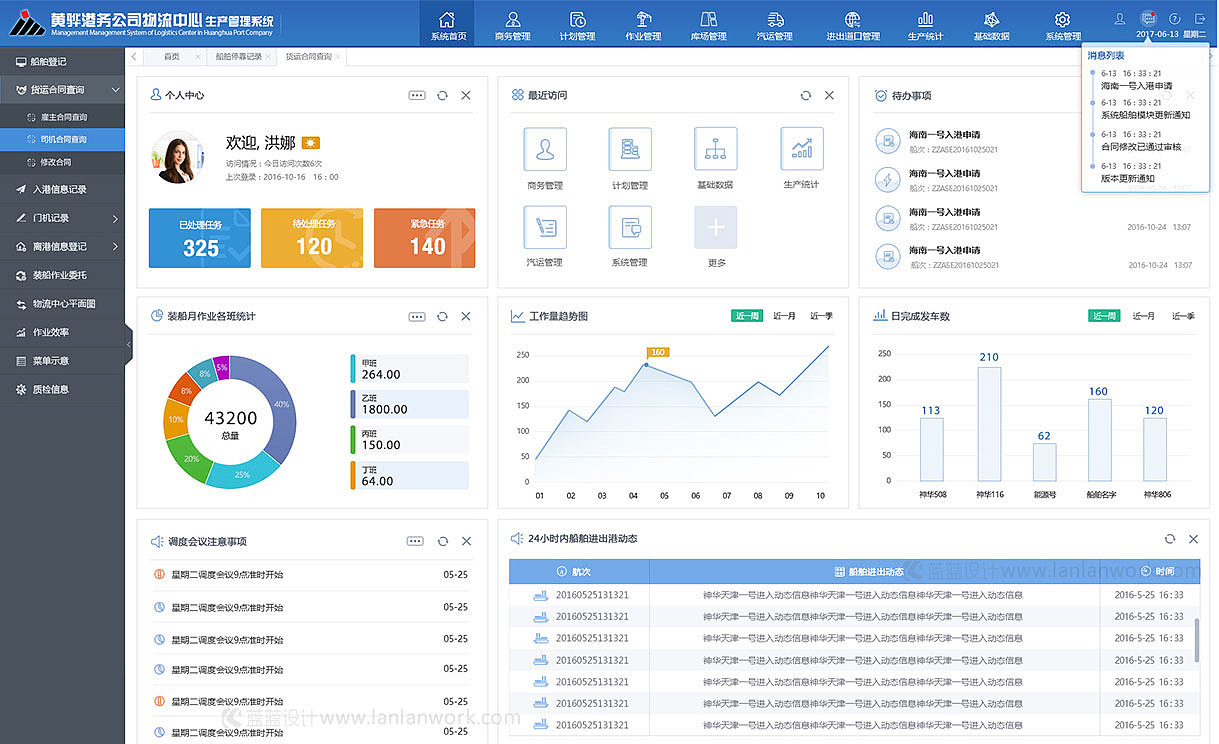Screen dimensions: 1219x744
Task: Collapse the 货运合同查询 sidebar menu
Action: click(x=62, y=90)
